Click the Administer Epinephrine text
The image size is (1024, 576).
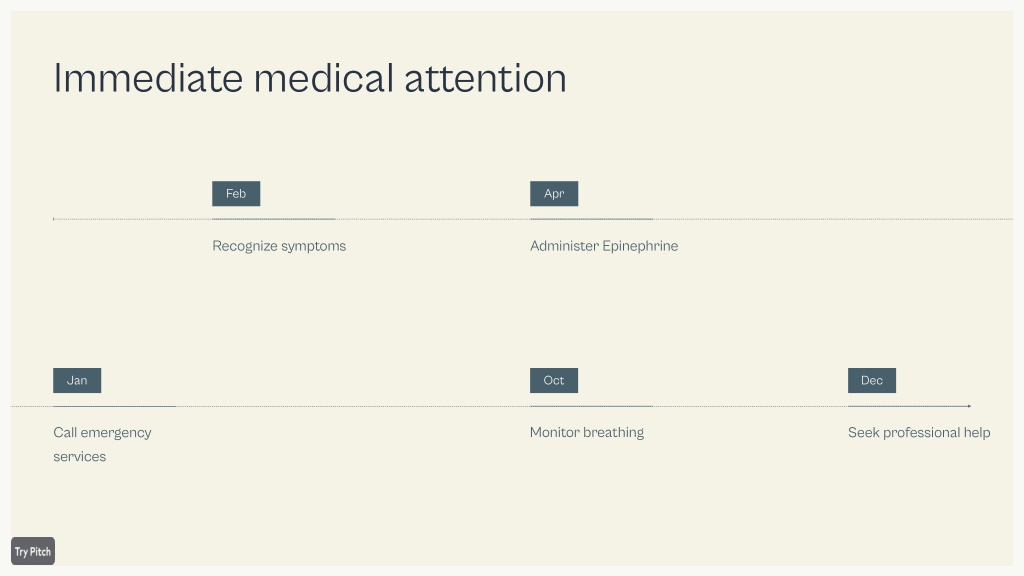tap(604, 246)
